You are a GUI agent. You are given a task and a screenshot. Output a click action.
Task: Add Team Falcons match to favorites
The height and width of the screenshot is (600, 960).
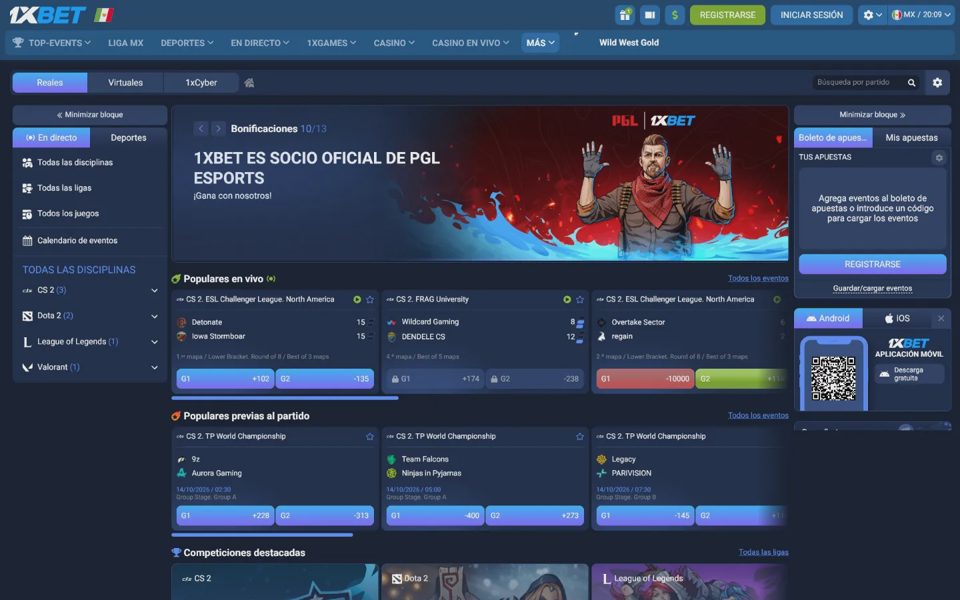(x=580, y=437)
